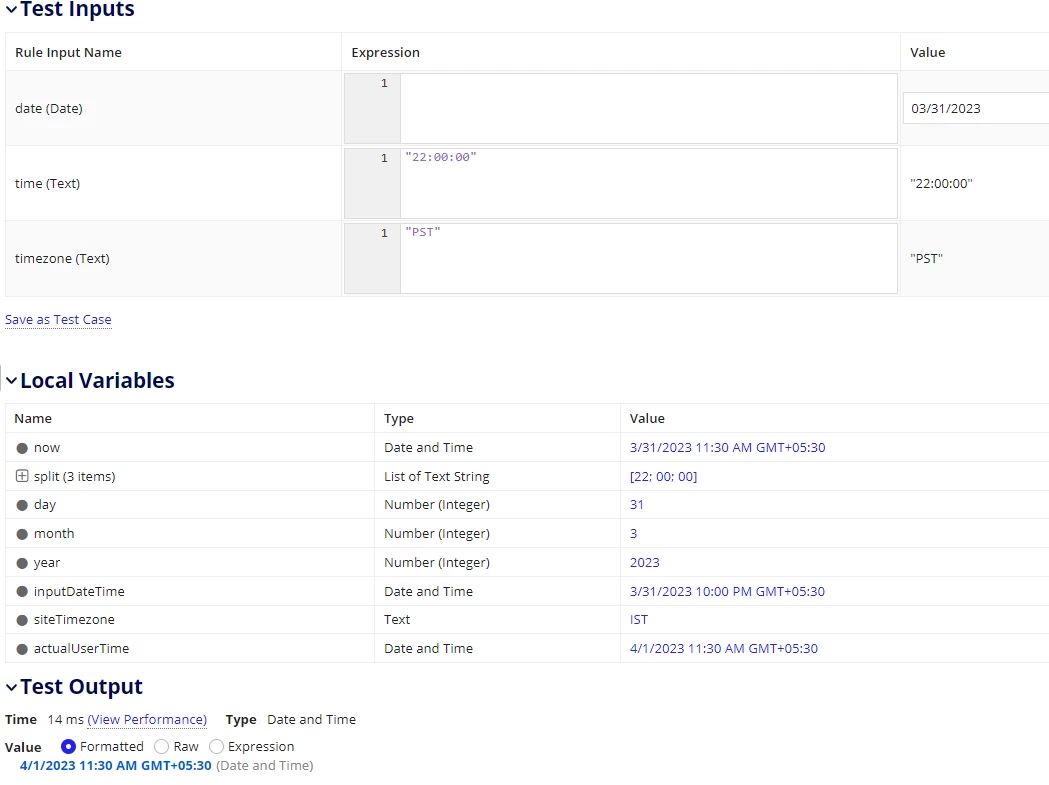Open the View Performance link
1049x785 pixels.
point(147,719)
